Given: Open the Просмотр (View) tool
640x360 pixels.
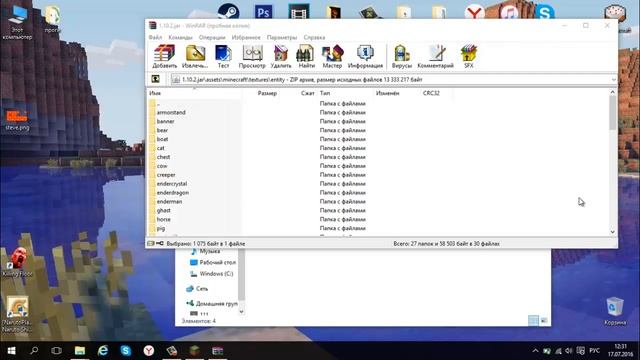Looking at the screenshot, I should (252, 56).
